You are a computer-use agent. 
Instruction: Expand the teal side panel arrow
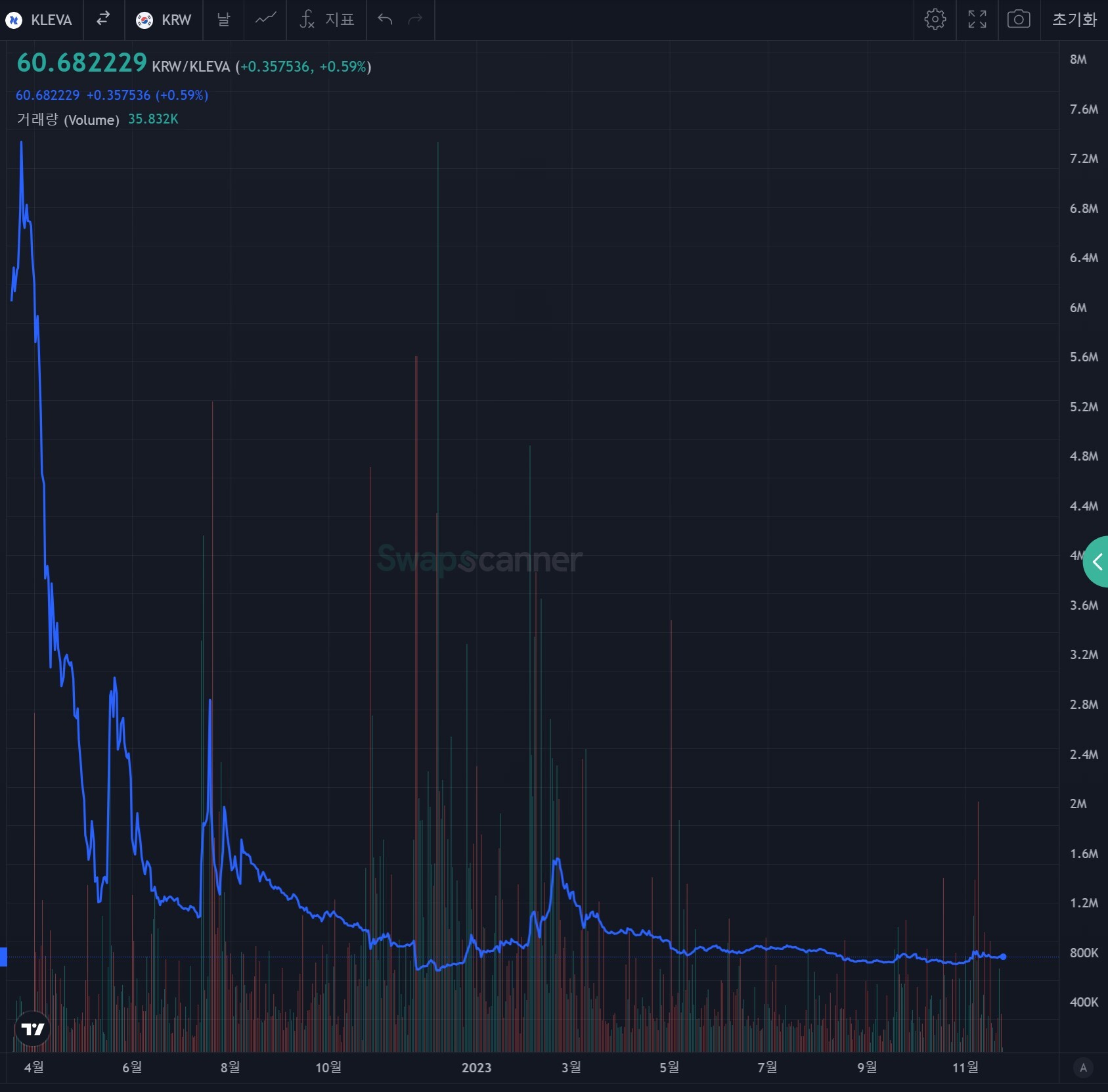click(x=1096, y=562)
